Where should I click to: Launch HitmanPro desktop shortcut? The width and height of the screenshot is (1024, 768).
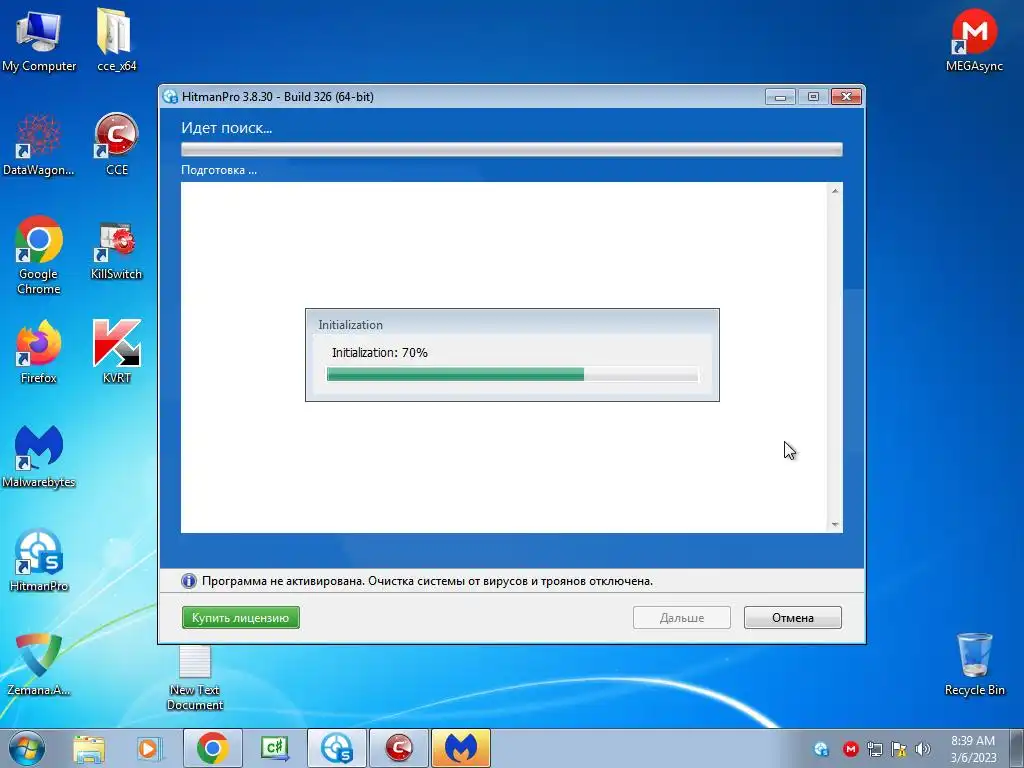click(39, 560)
